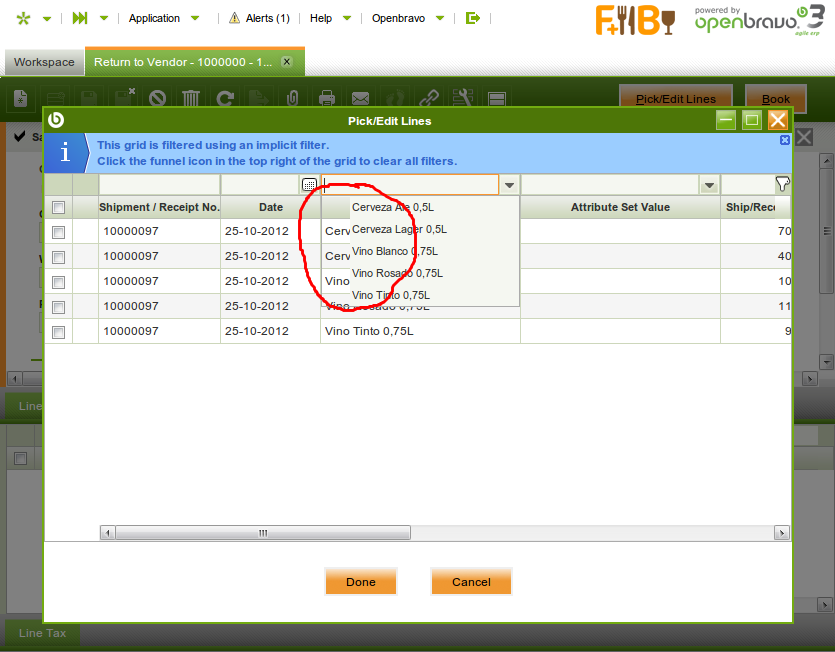Click the grid scrollbar right arrow
This screenshot has width=835, height=652.
[x=781, y=533]
